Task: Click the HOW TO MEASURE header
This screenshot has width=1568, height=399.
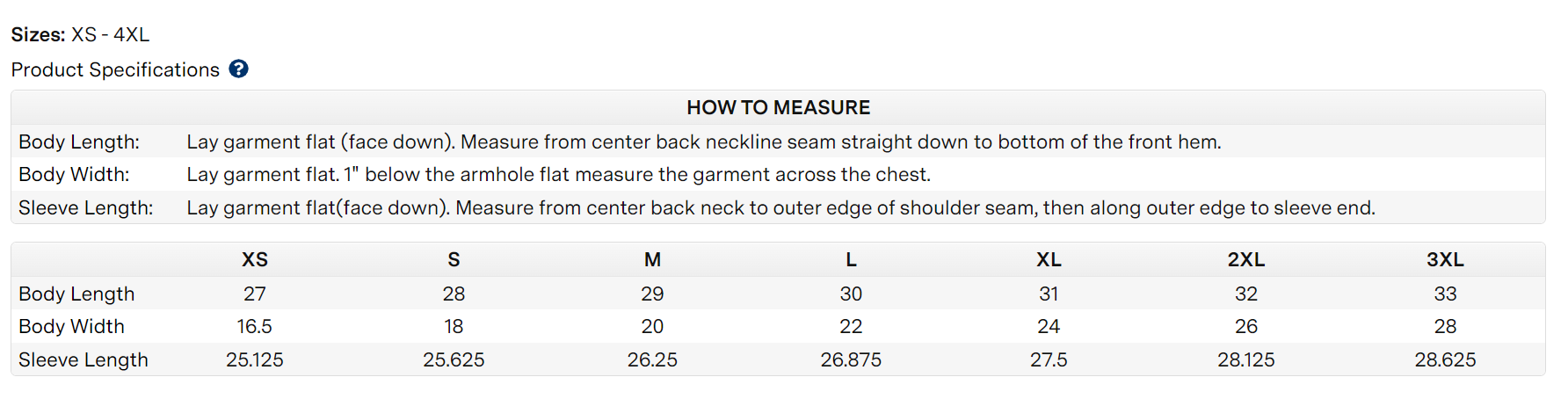Action: click(x=778, y=107)
